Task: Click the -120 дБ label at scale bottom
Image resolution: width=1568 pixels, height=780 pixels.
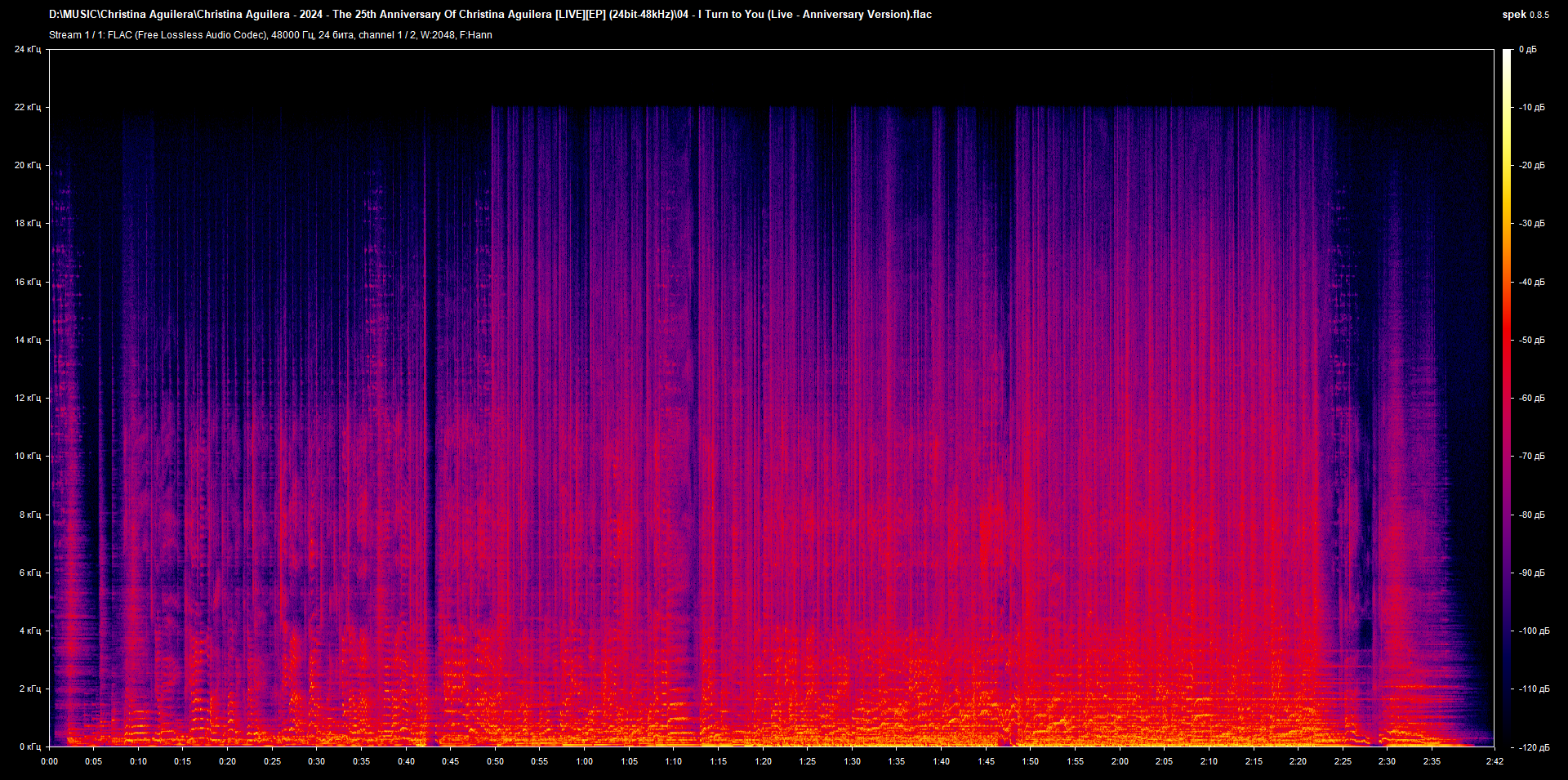Action: point(1535,747)
